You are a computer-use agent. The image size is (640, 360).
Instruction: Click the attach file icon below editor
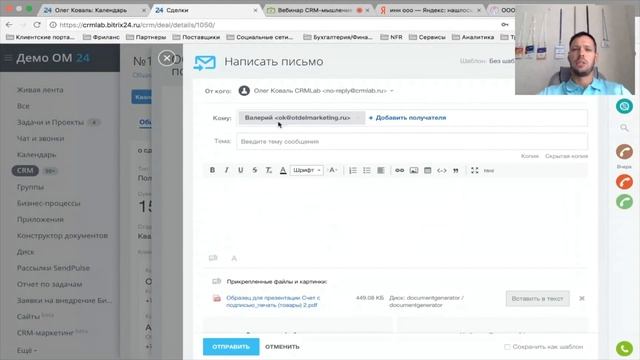213,258
